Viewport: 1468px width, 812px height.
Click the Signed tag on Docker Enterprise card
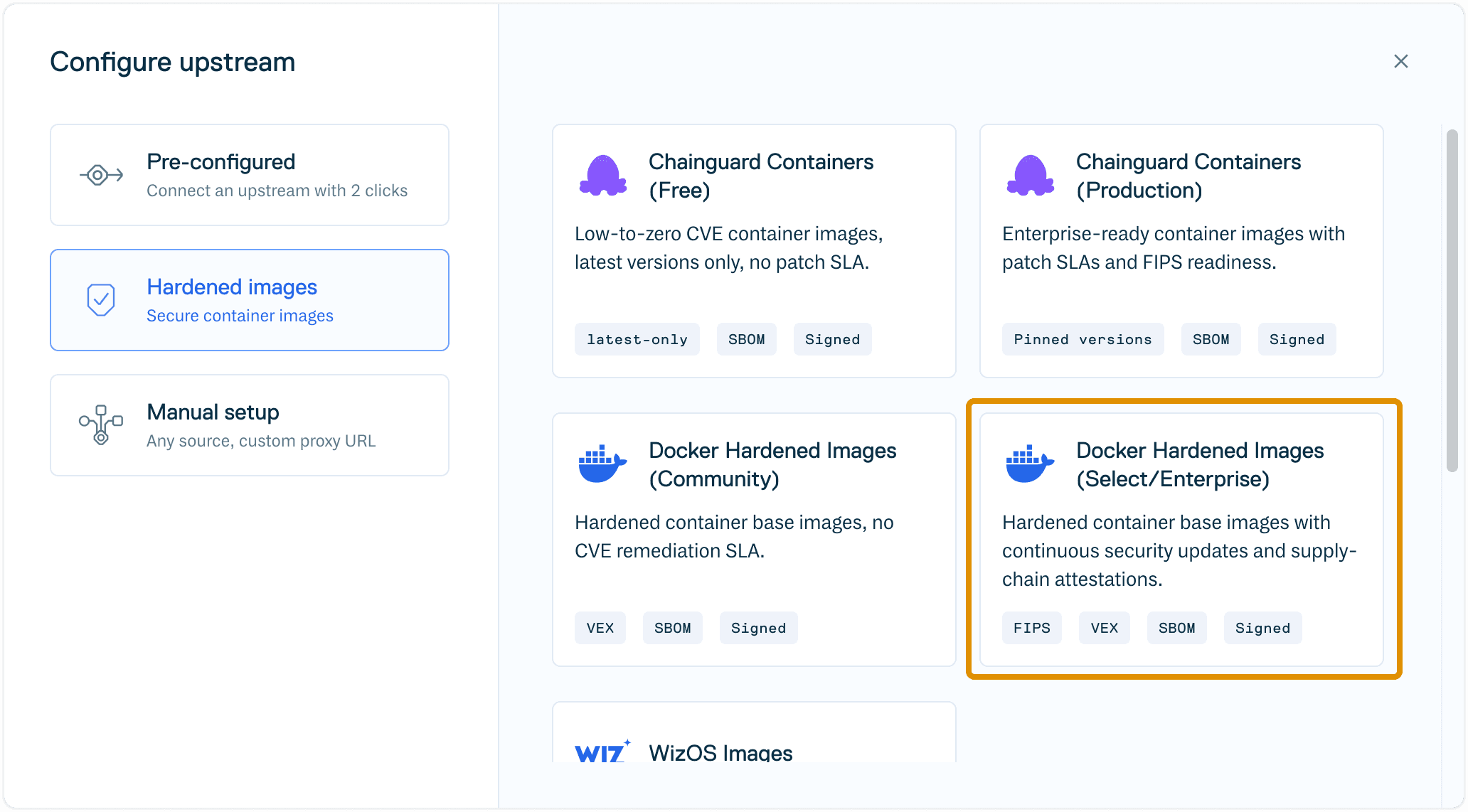(1263, 628)
